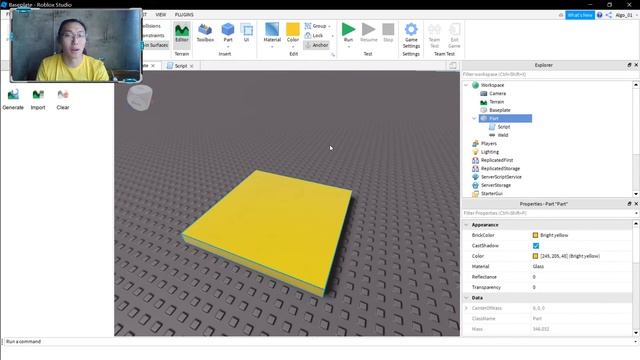Collapse the Workspace tree node
The image size is (640, 360).
(466, 85)
